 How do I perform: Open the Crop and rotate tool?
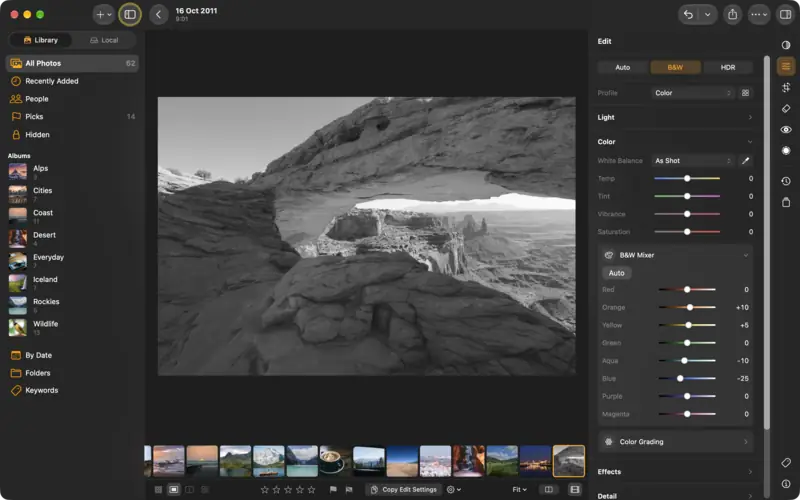[786, 87]
